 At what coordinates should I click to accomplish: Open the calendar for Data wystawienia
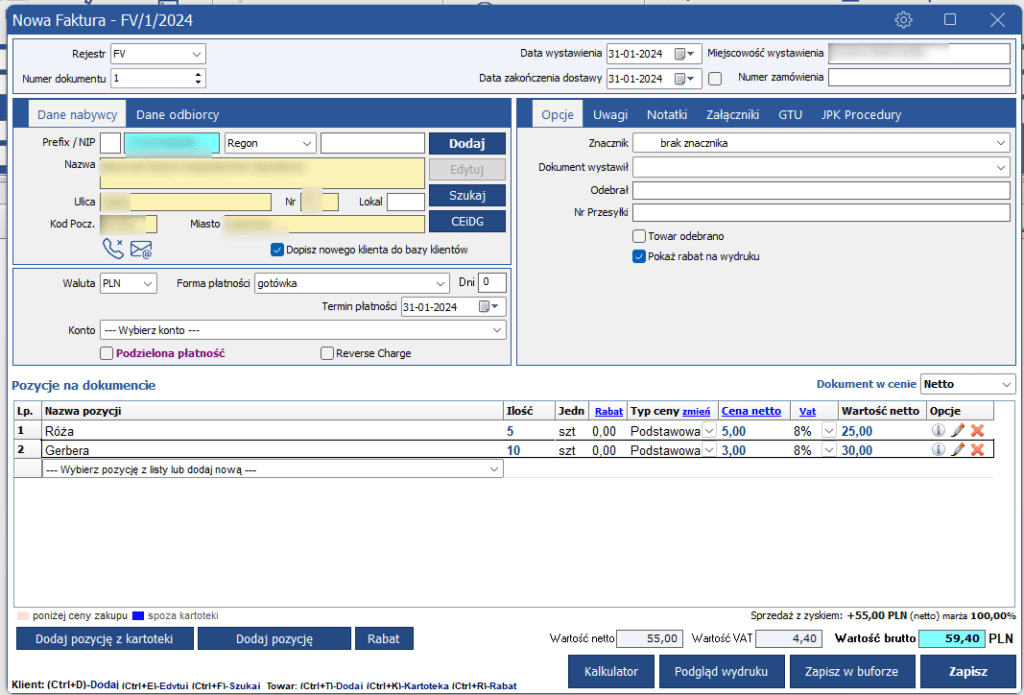coord(685,54)
